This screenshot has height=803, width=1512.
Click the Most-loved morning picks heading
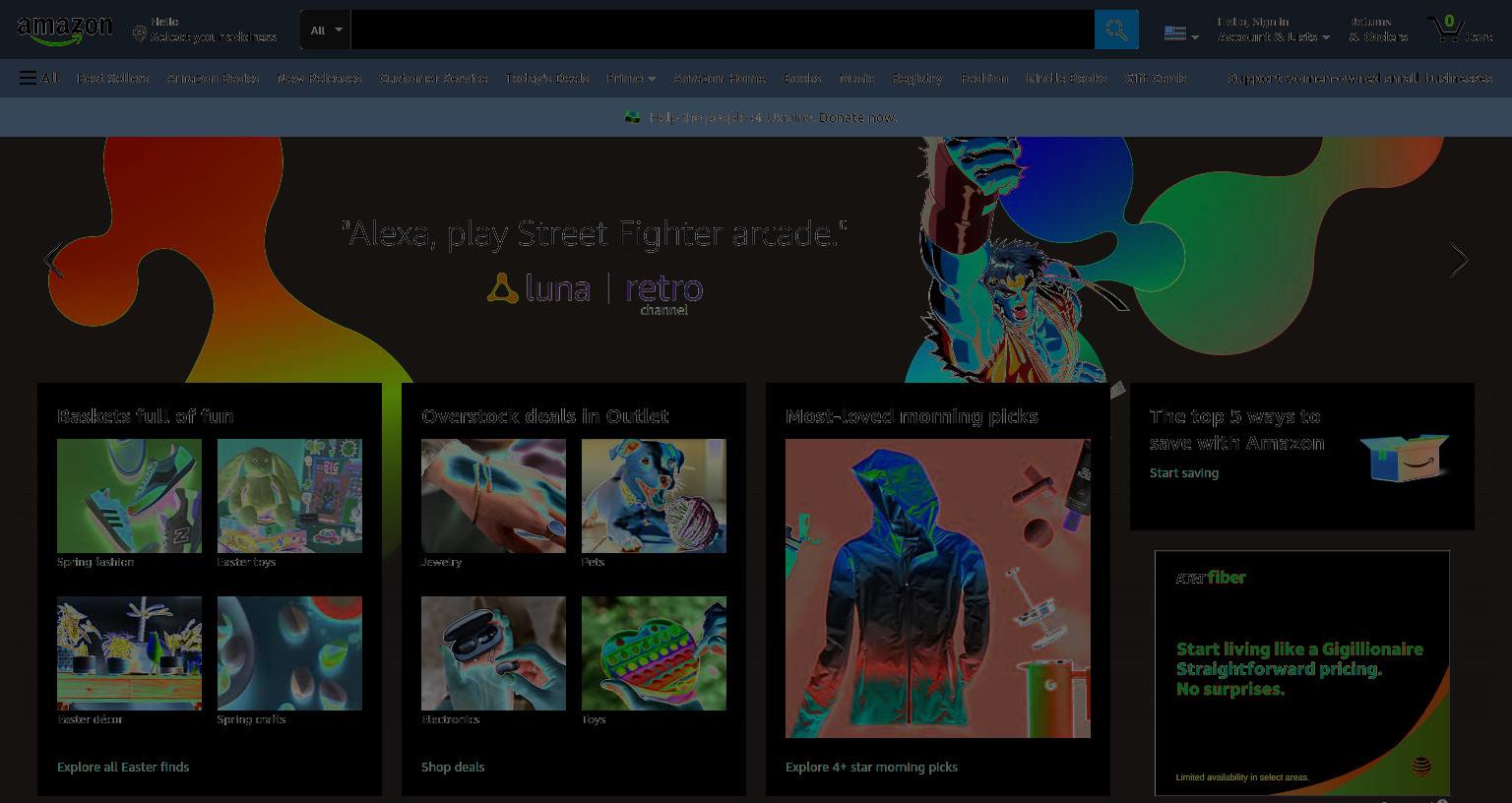[x=912, y=416]
